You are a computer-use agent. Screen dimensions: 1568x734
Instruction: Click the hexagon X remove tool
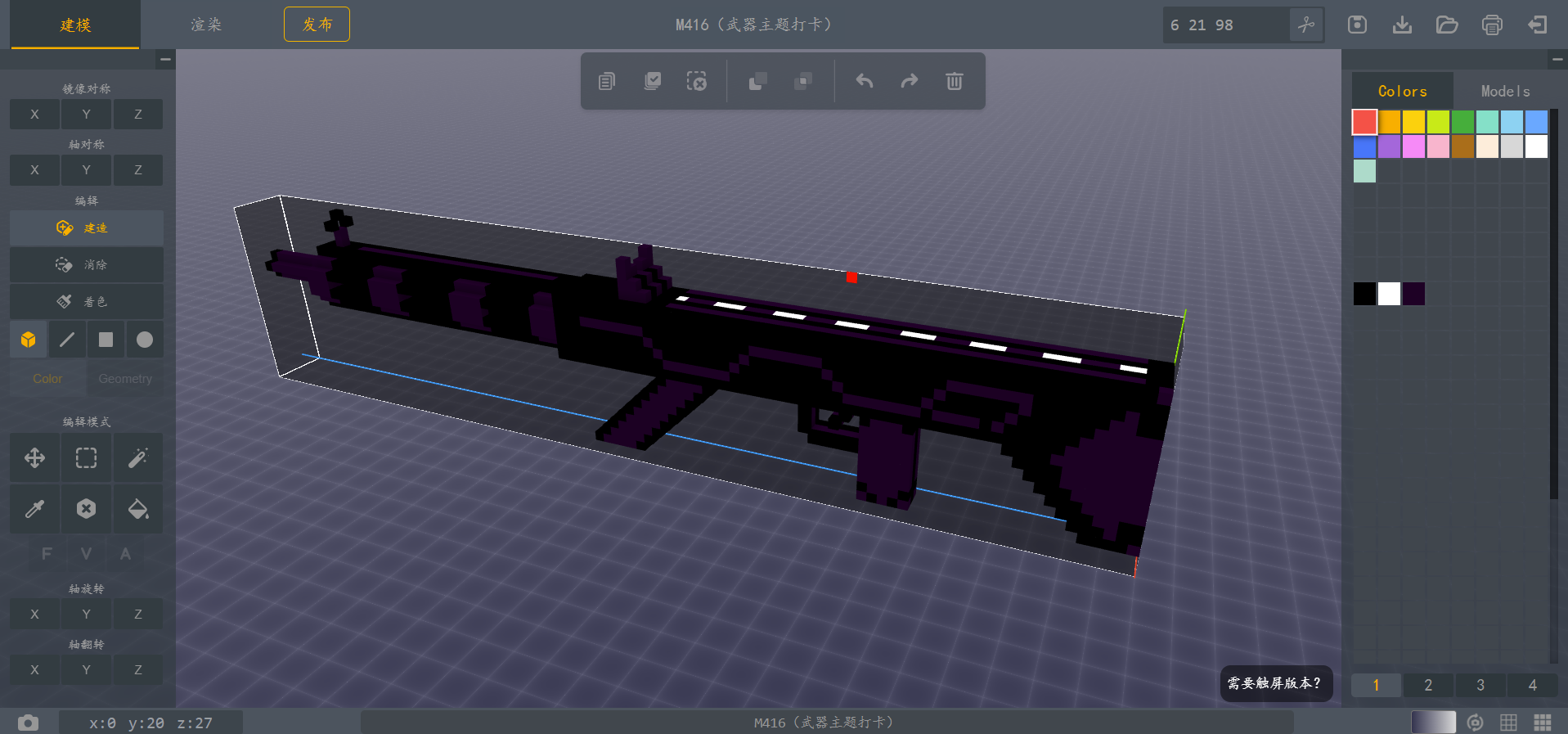[x=86, y=509]
